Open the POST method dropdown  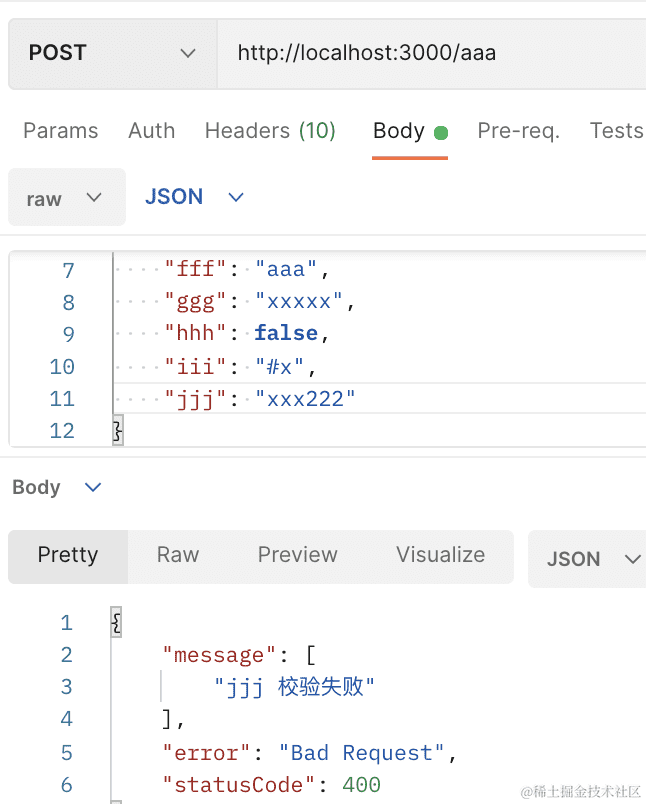pyautogui.click(x=112, y=53)
